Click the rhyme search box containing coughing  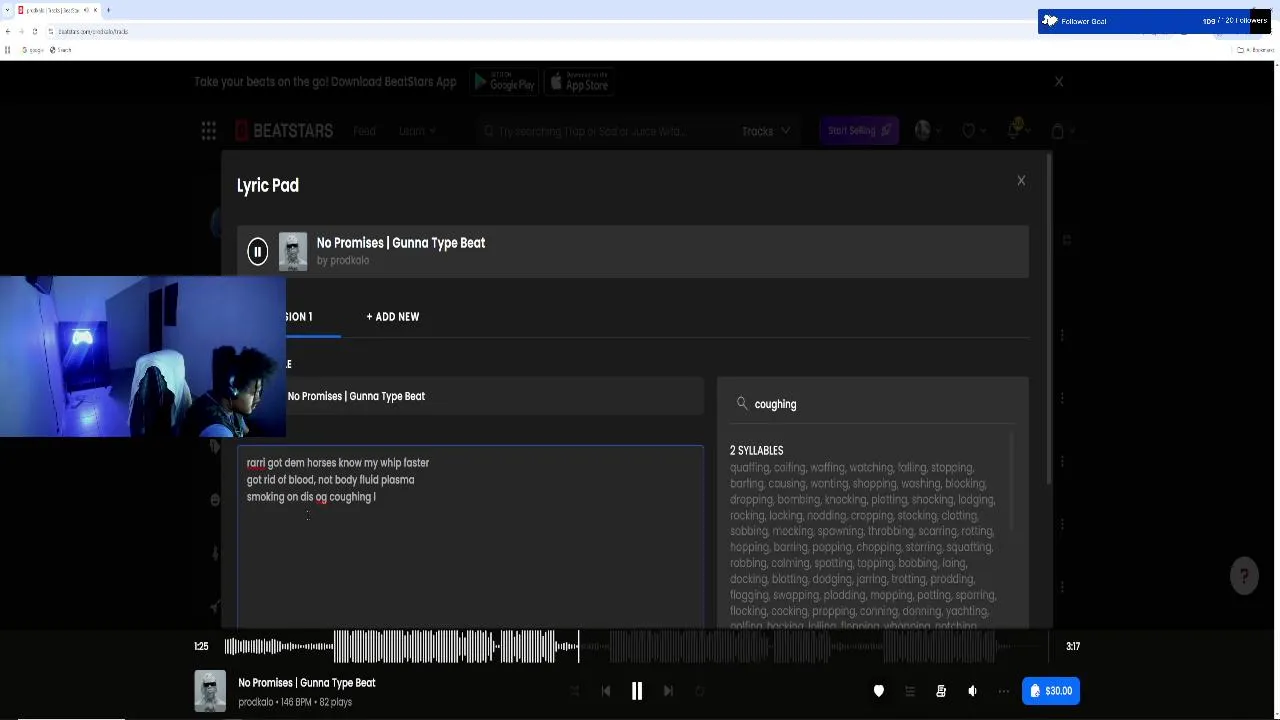[873, 404]
